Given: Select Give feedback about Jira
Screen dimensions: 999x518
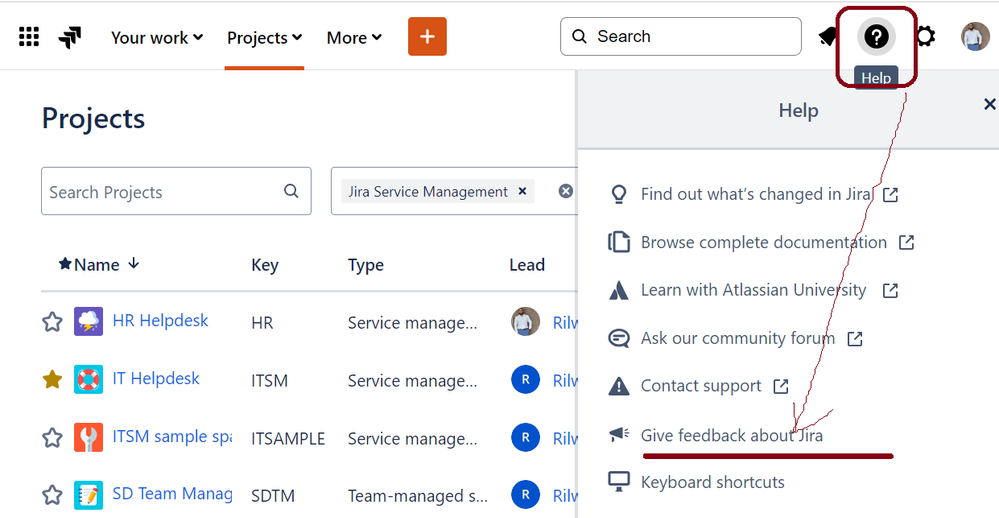Looking at the screenshot, I should pyautogui.click(x=731, y=435).
